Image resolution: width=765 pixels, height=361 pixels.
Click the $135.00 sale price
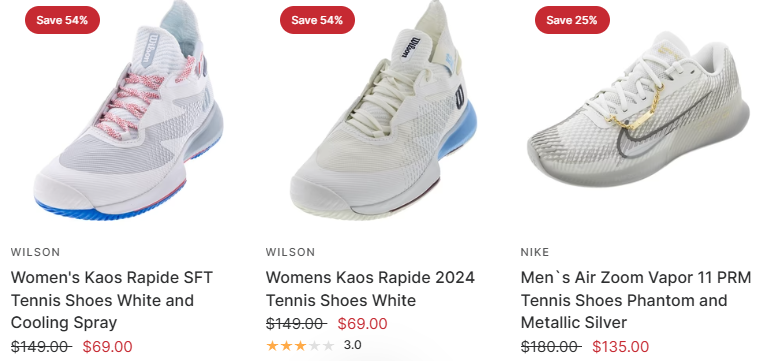coord(621,347)
